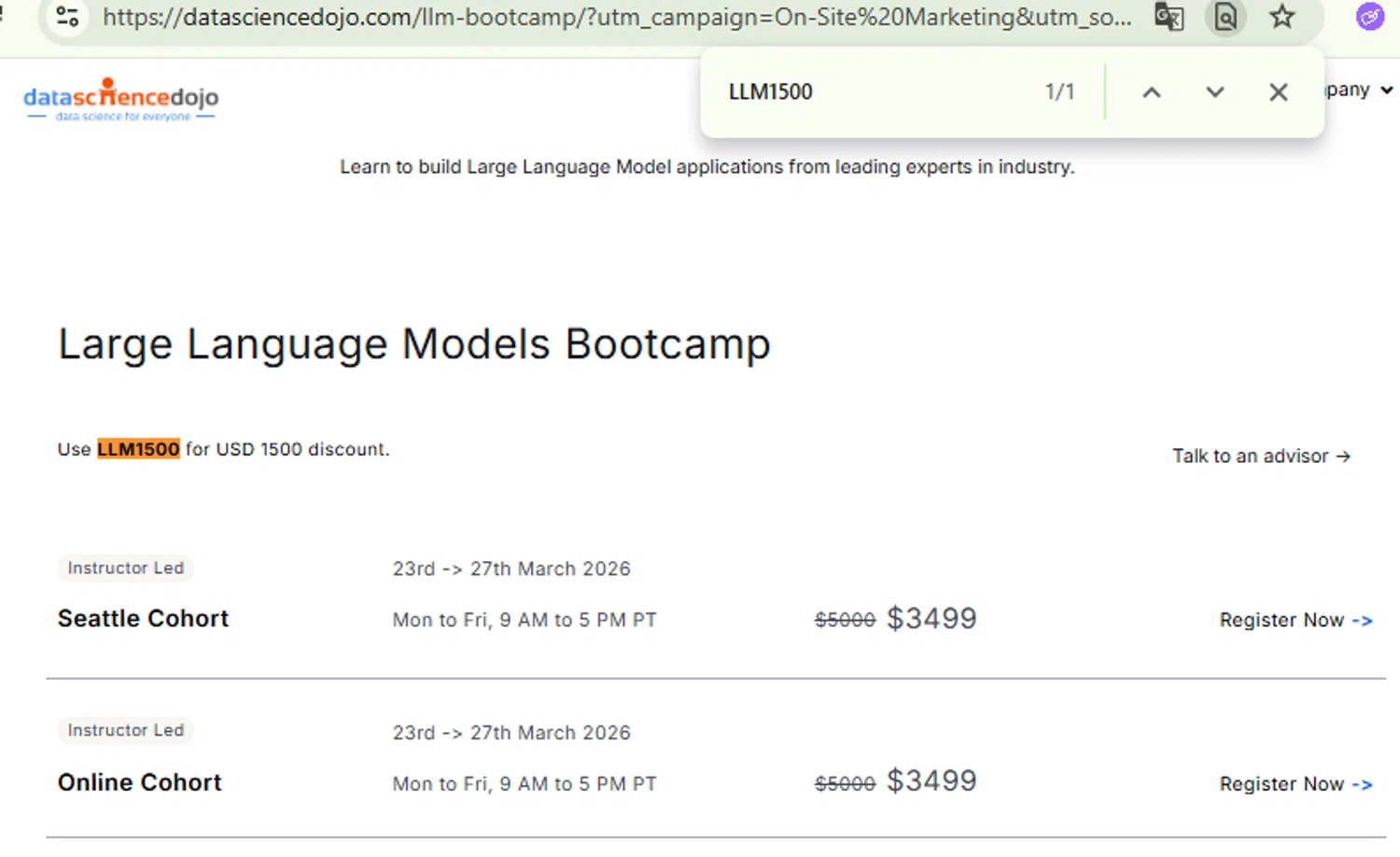The width and height of the screenshot is (1400, 857).
Task: Expand the Company menu dropdown
Action: click(1359, 90)
